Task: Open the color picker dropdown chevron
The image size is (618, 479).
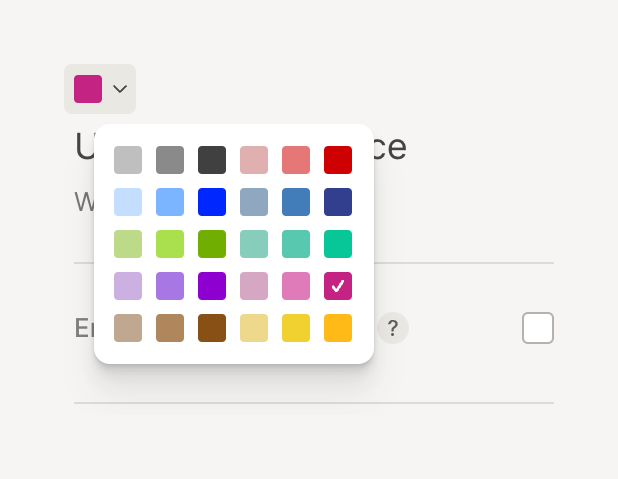Action: [120, 89]
